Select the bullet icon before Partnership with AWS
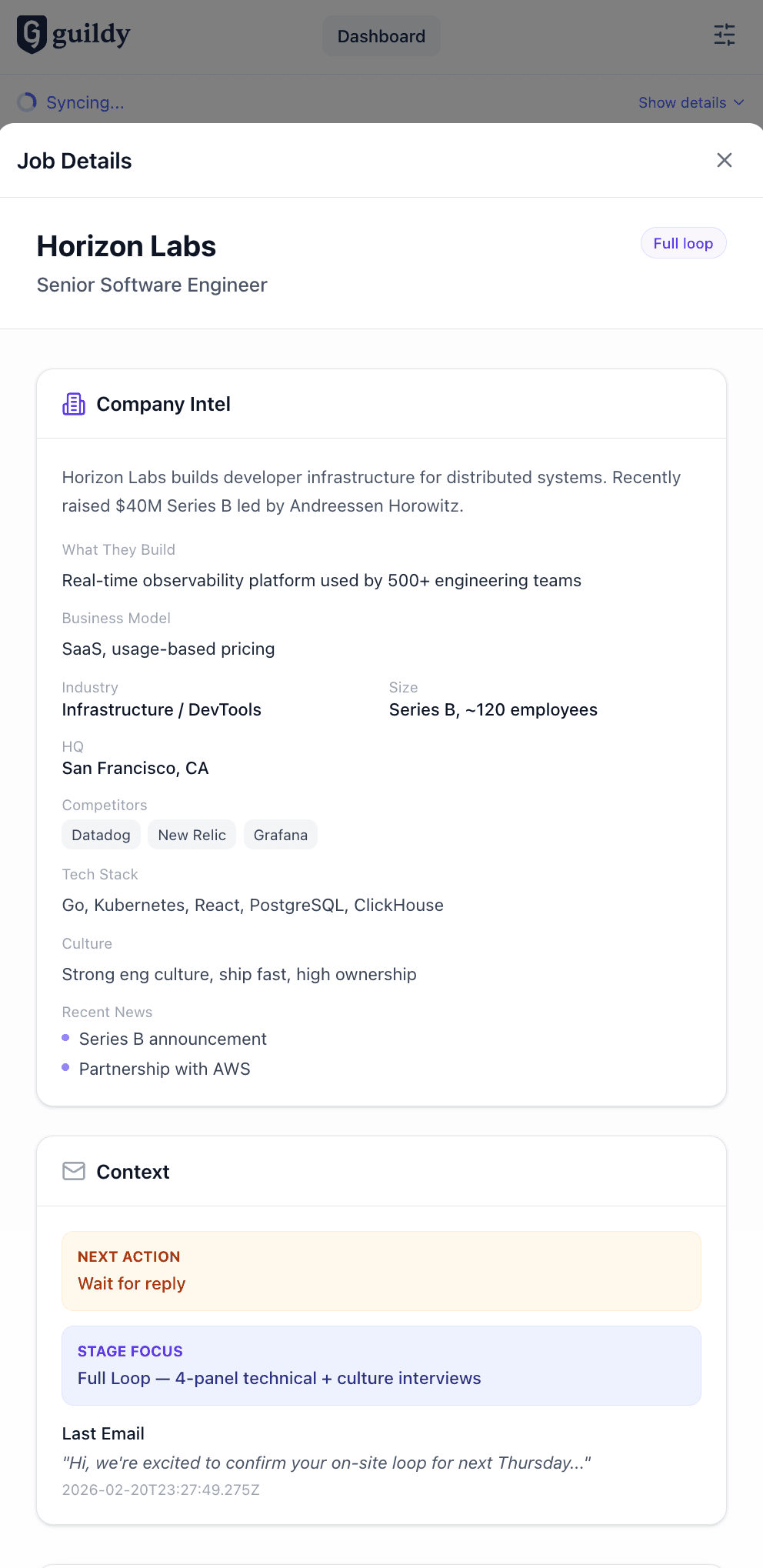This screenshot has width=763, height=1568. click(65, 1067)
